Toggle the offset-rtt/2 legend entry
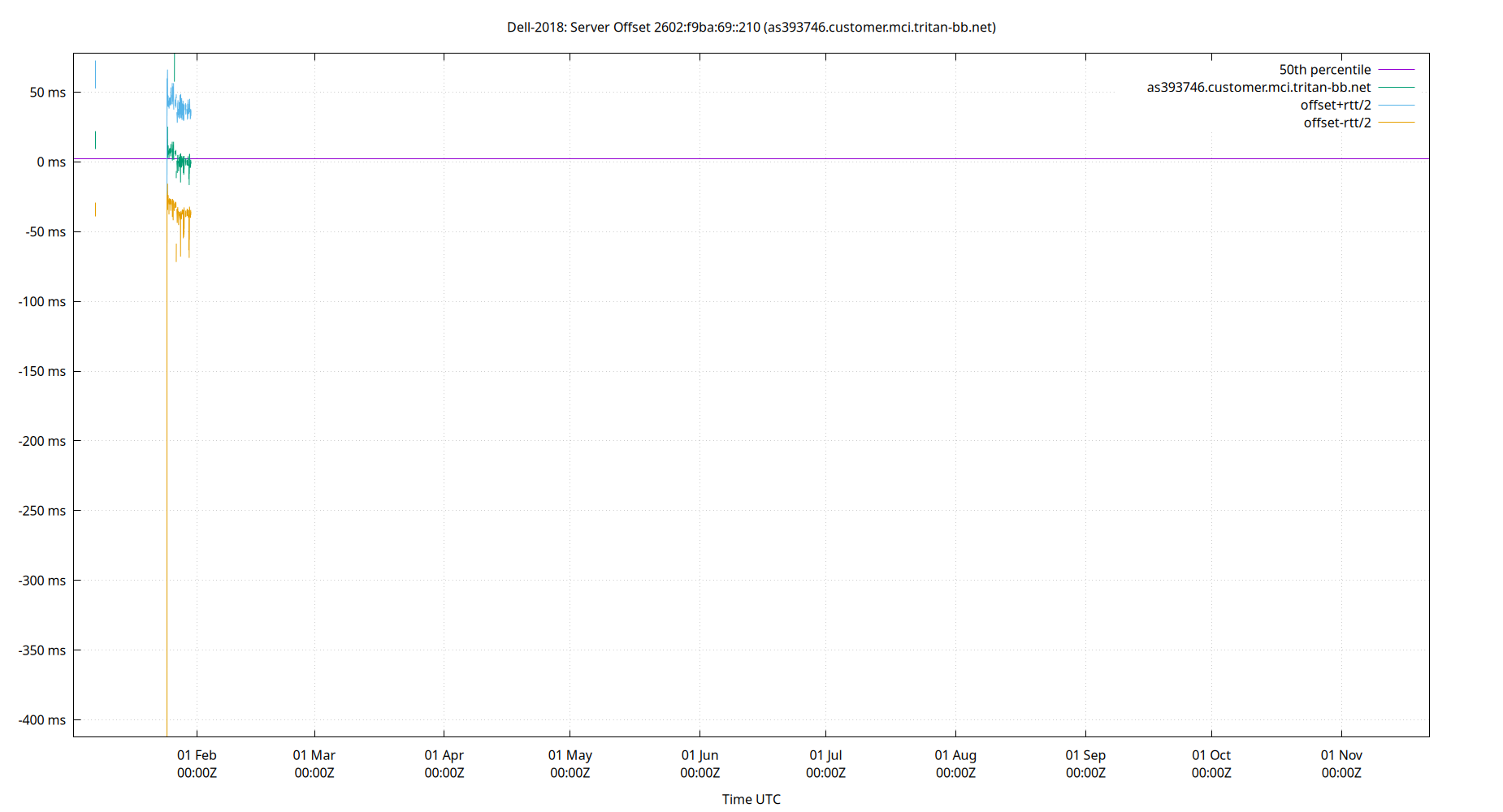The image size is (1503, 812). (x=1336, y=122)
